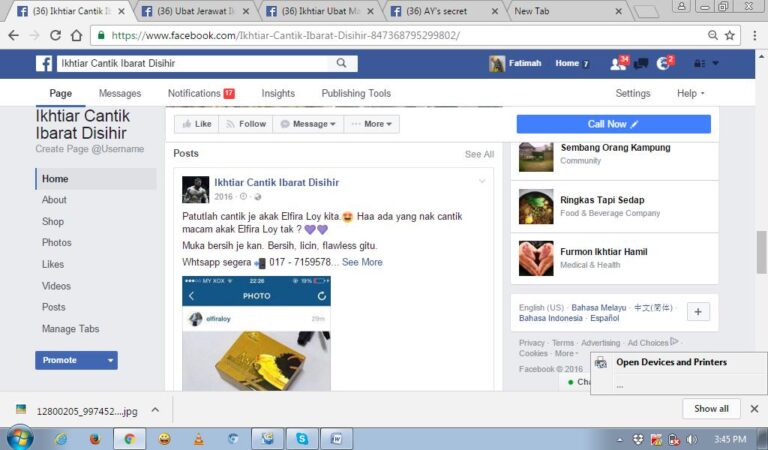Launch Firefox from the taskbar
This screenshot has height=450, width=768.
(x=95, y=438)
